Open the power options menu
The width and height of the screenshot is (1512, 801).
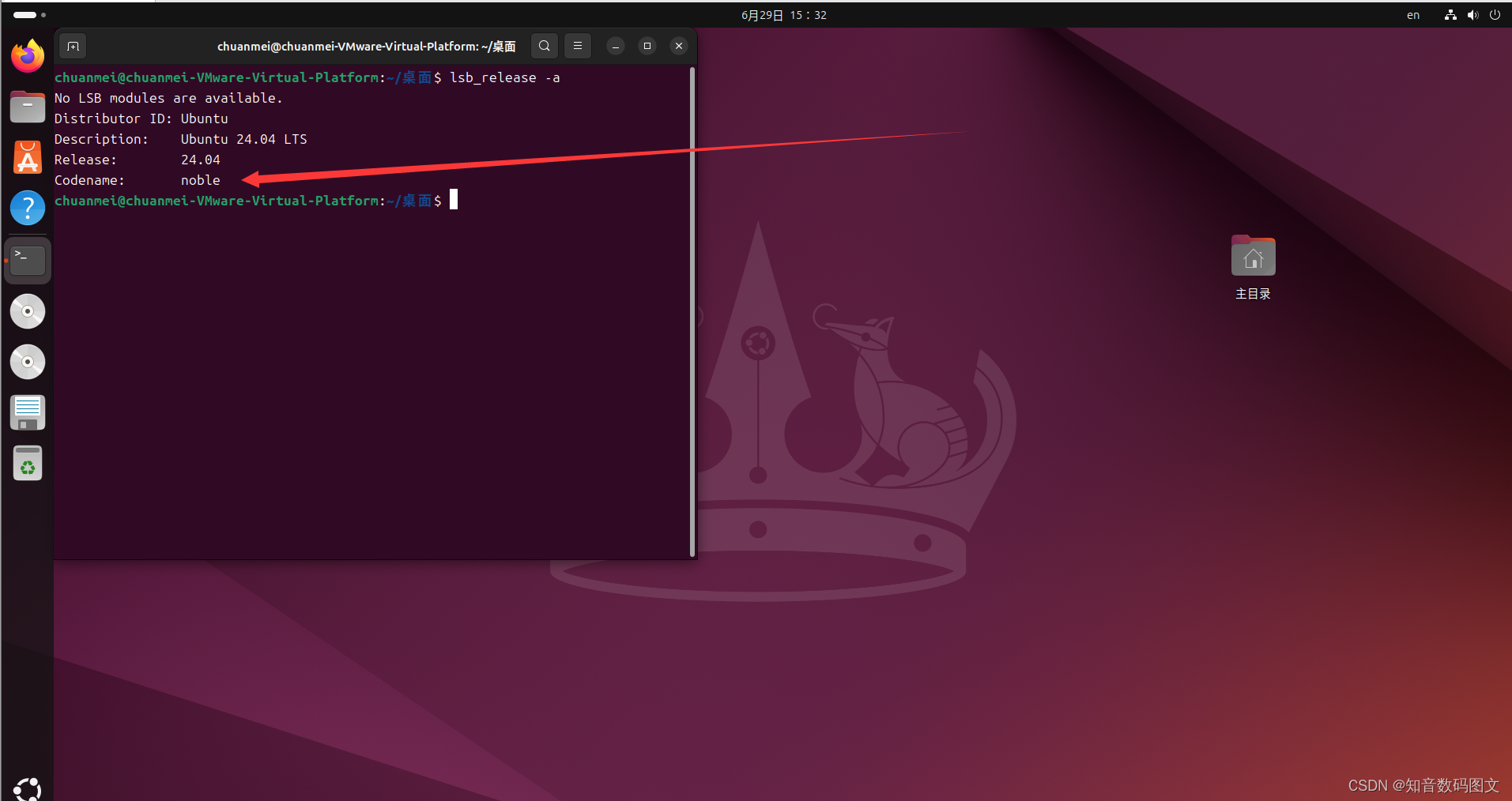(x=1495, y=14)
